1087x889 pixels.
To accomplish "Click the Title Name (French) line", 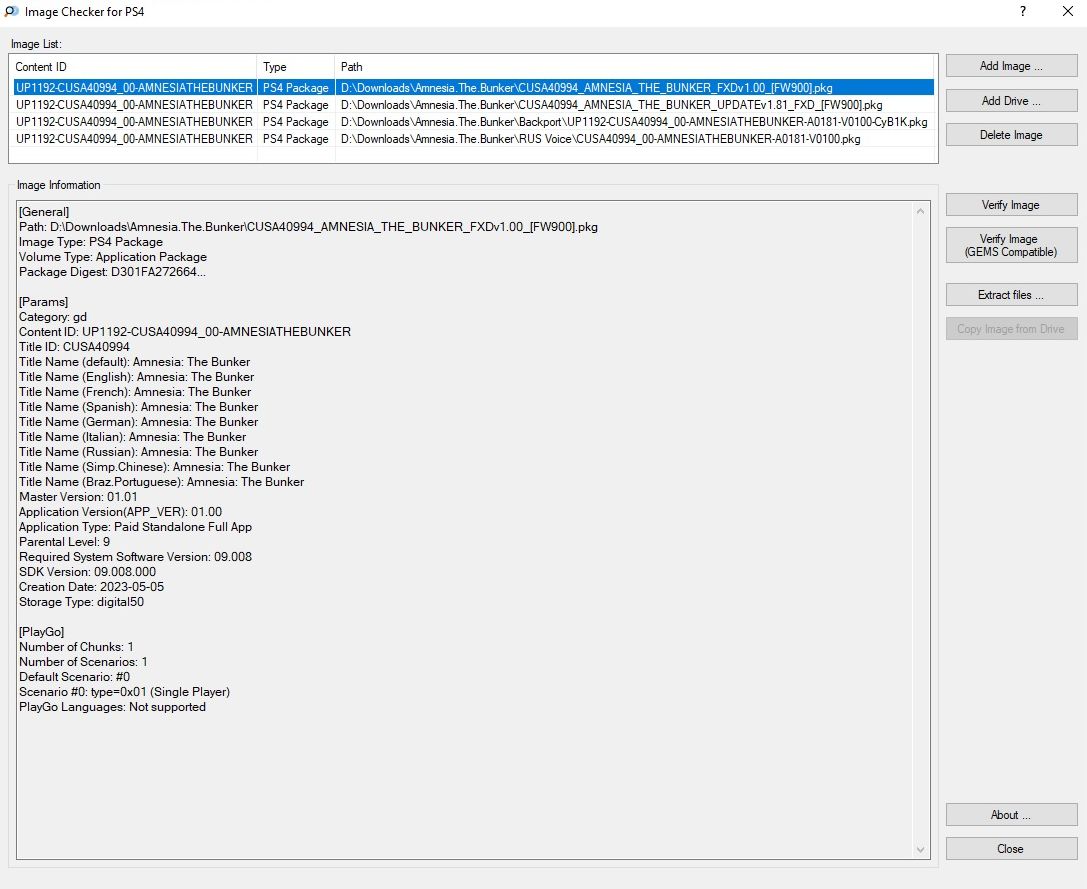I will point(135,392).
